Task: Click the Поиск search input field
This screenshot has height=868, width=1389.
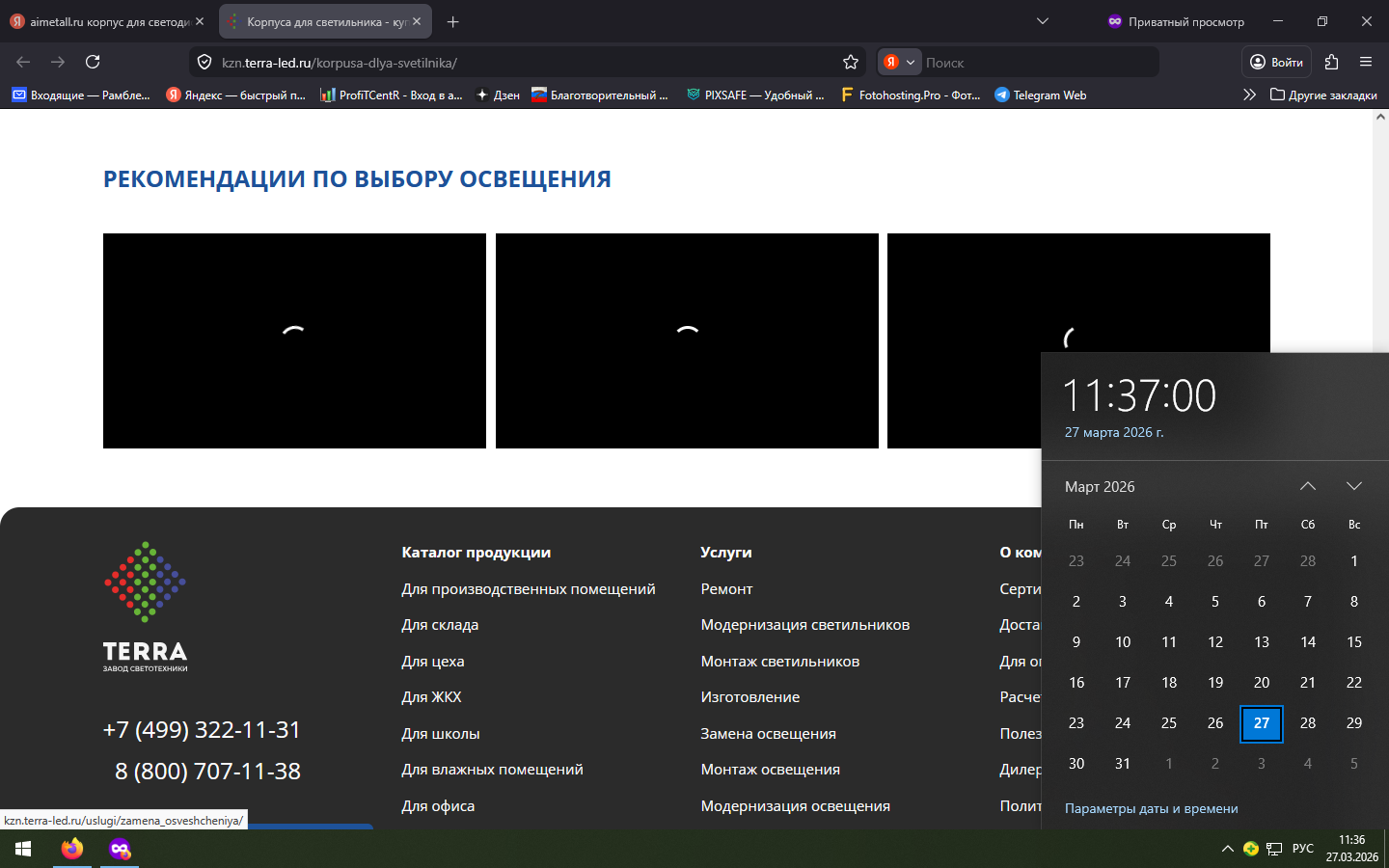Action: point(1037,62)
